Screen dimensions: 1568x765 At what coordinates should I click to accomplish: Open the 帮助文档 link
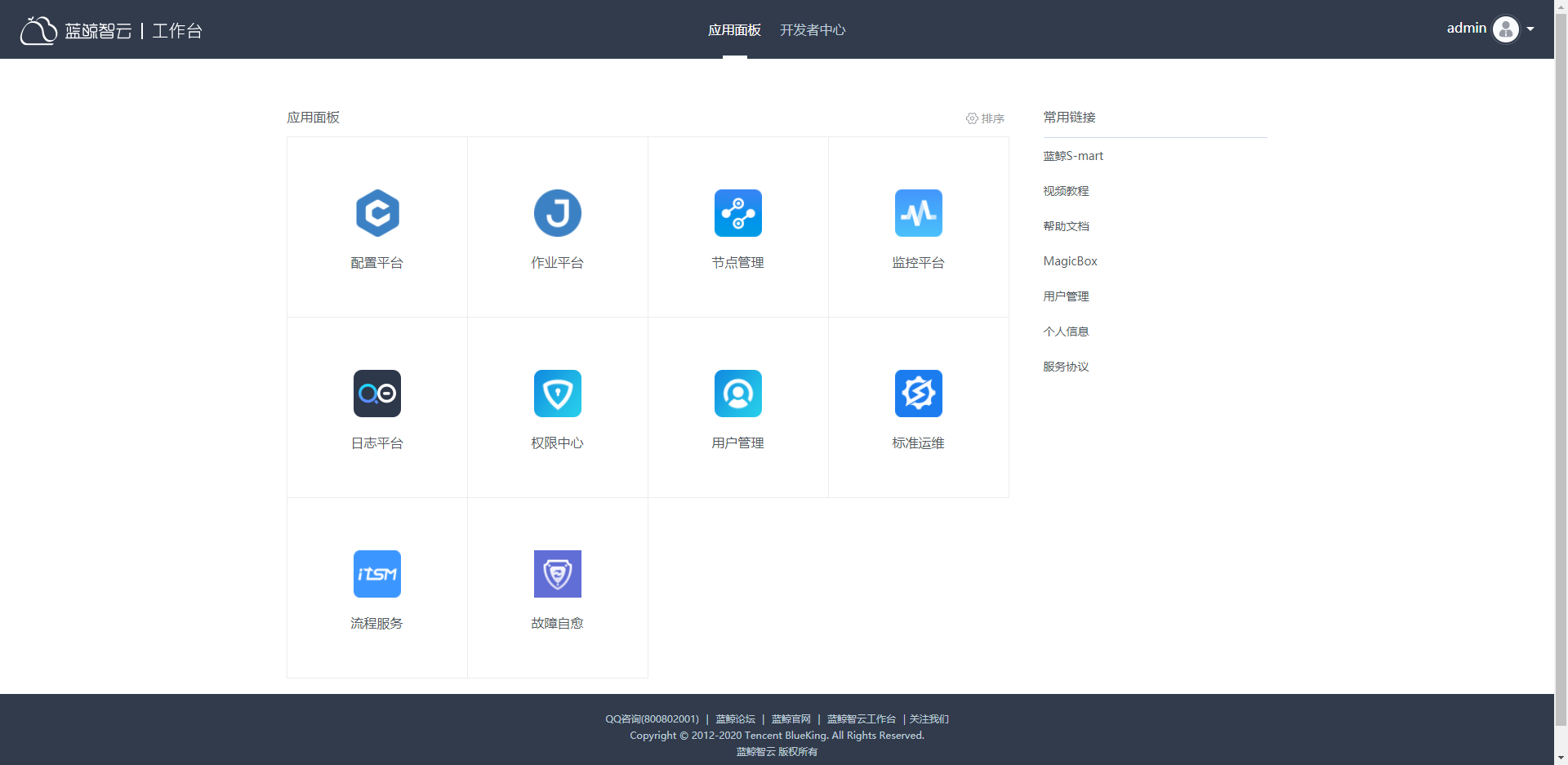pos(1066,226)
